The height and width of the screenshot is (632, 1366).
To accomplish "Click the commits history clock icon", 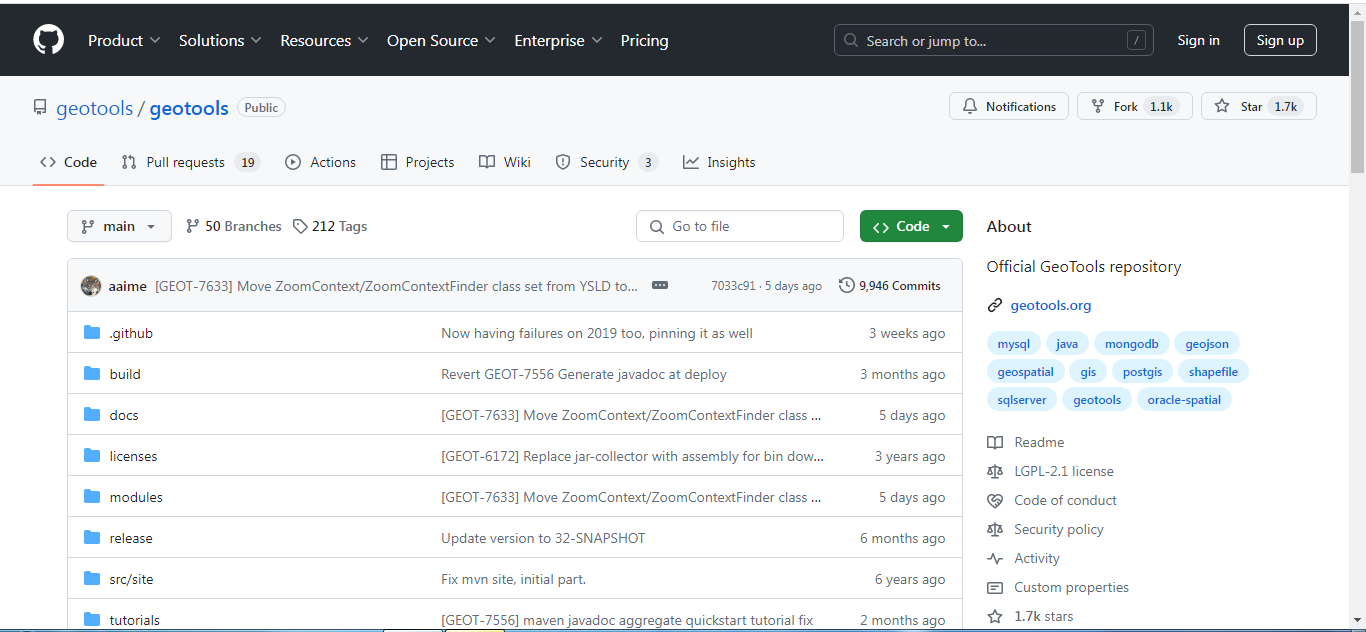I will [847, 286].
